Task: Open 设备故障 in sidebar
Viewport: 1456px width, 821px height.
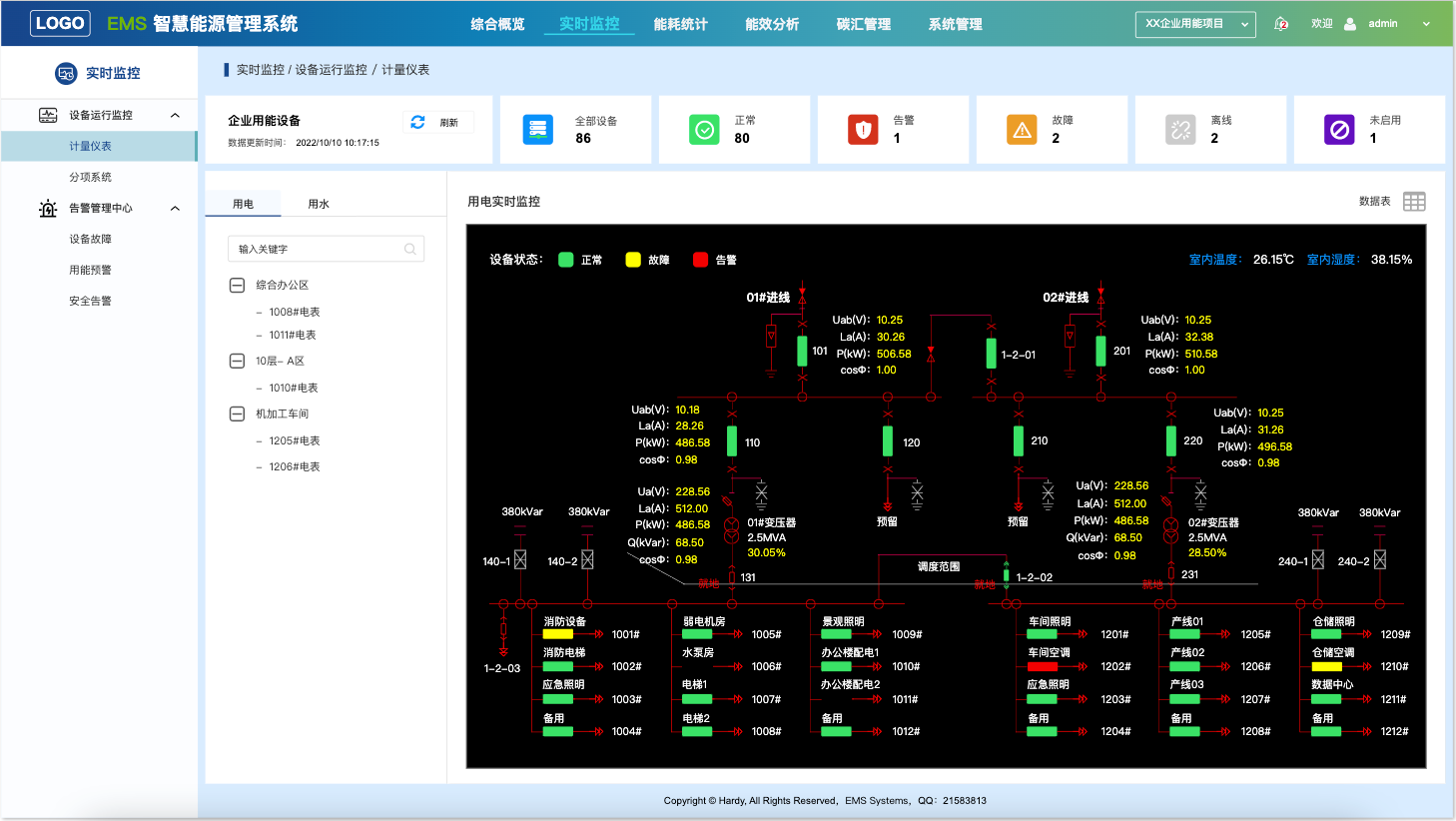Action: coord(90,239)
